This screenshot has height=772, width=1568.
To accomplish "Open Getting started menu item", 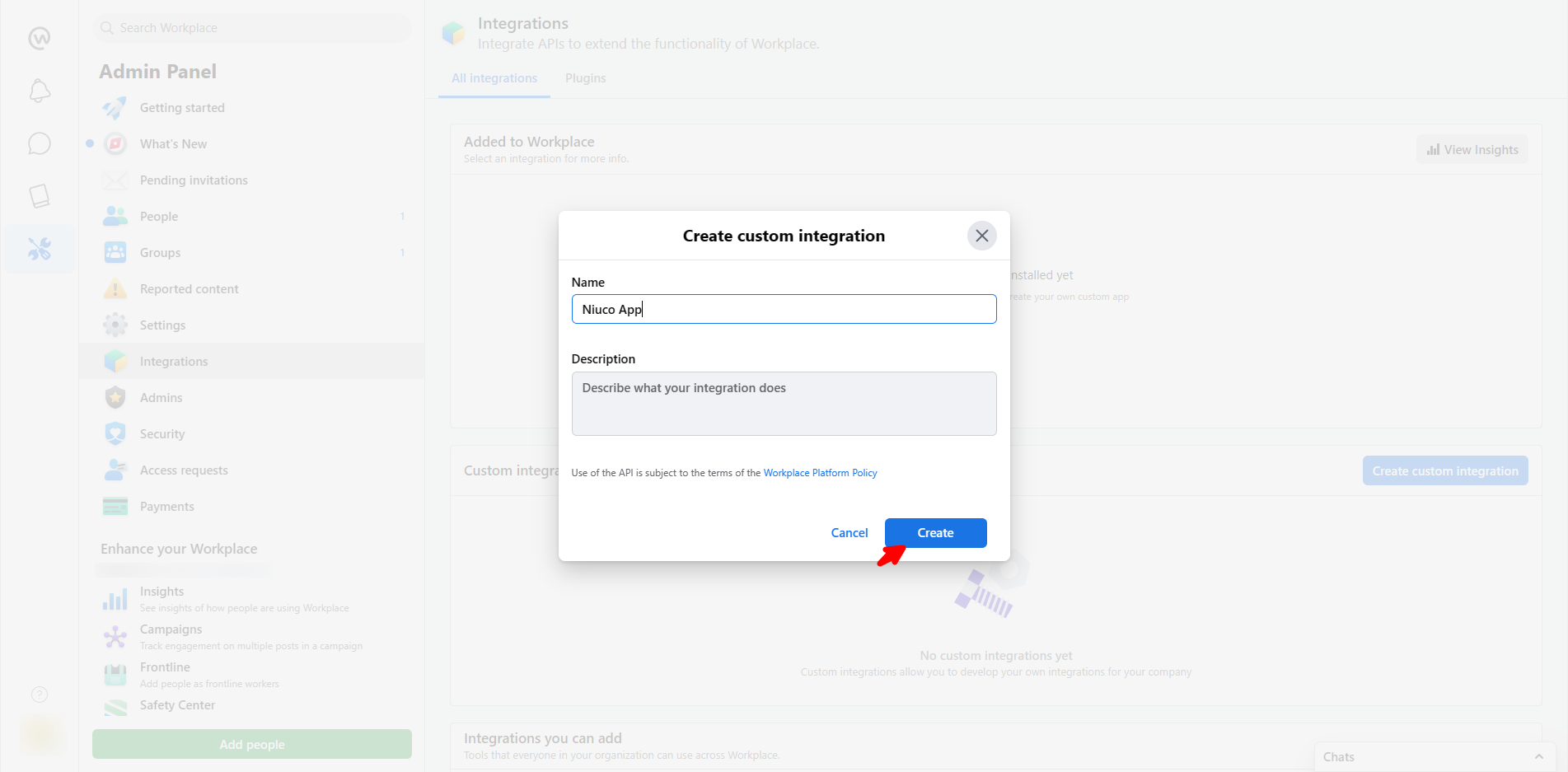I will [x=252, y=108].
